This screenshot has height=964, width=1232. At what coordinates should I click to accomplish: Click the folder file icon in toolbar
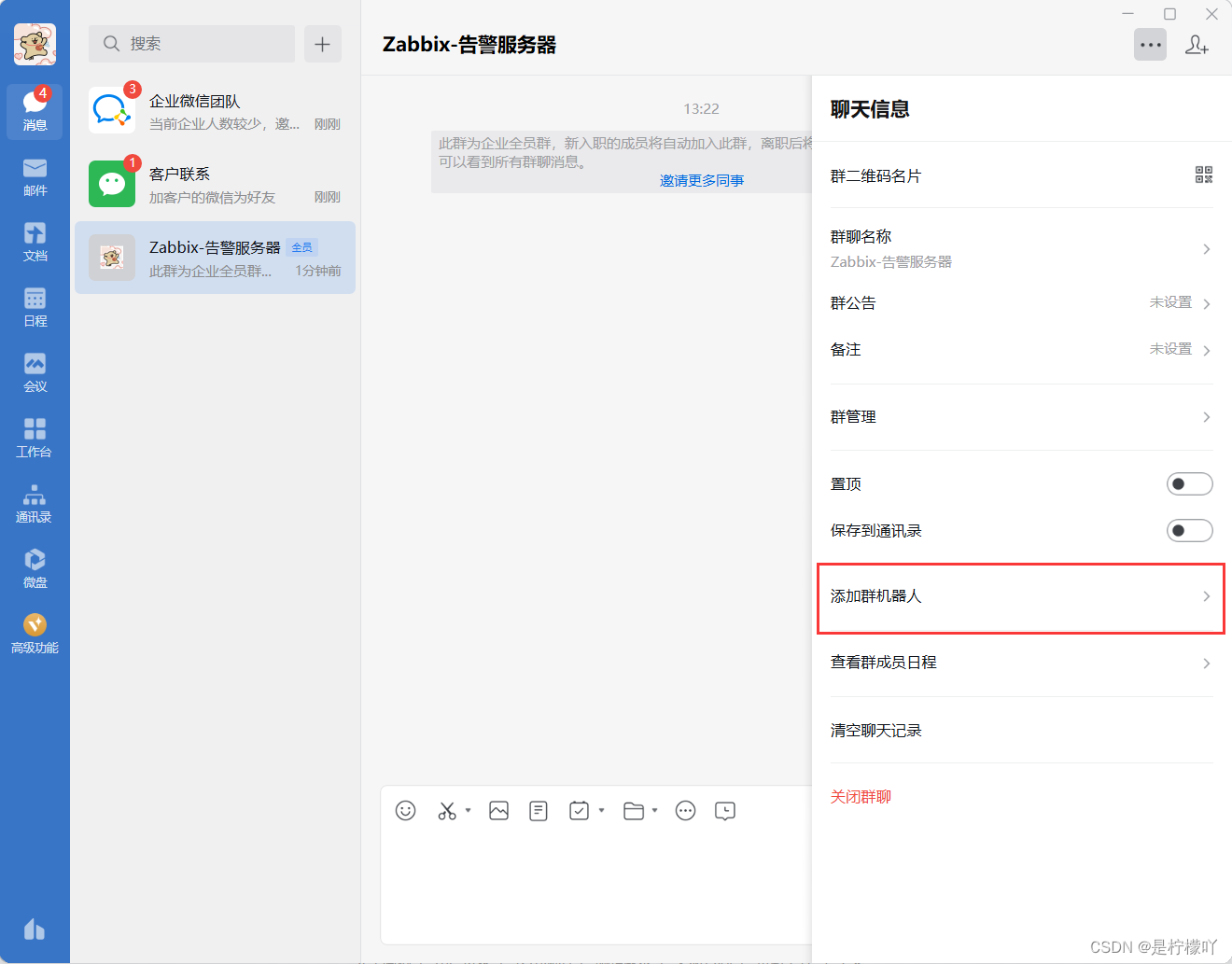634,810
